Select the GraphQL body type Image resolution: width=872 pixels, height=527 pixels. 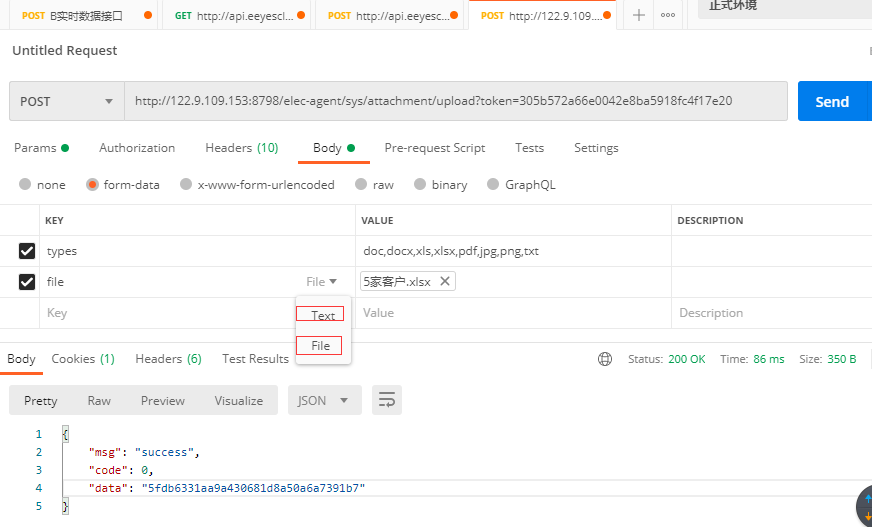(x=493, y=184)
